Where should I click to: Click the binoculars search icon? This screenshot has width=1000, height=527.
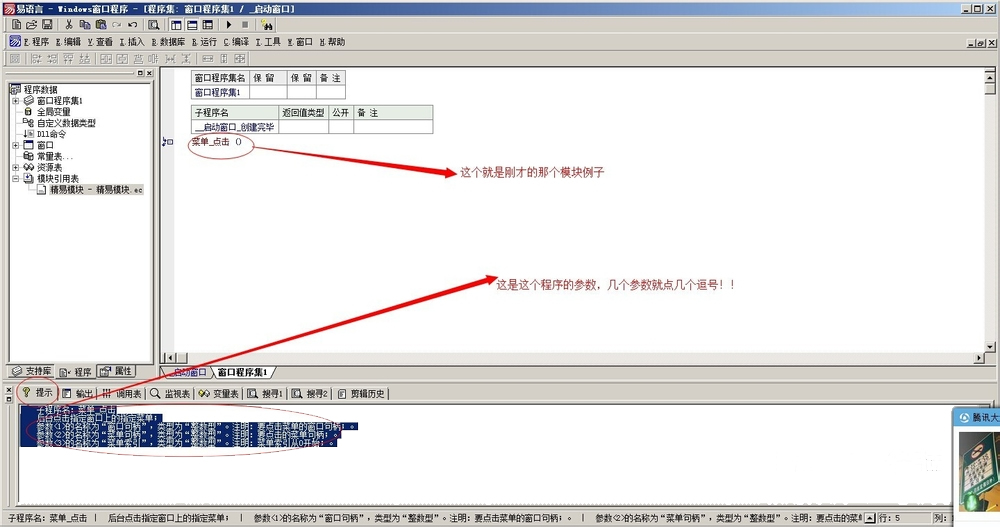[267, 25]
